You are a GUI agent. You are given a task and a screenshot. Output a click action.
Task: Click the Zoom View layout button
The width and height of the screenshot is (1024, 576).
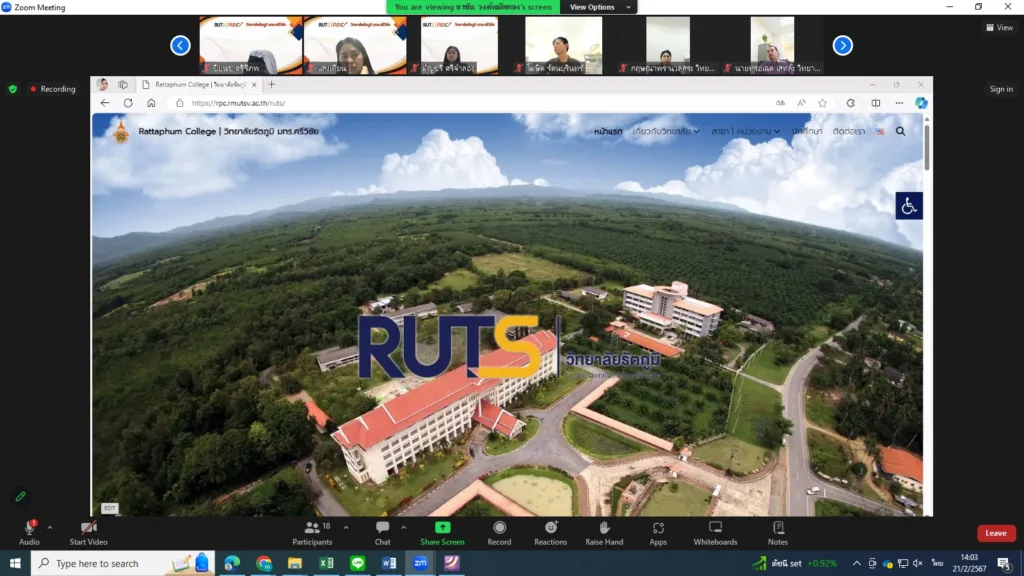[999, 27]
